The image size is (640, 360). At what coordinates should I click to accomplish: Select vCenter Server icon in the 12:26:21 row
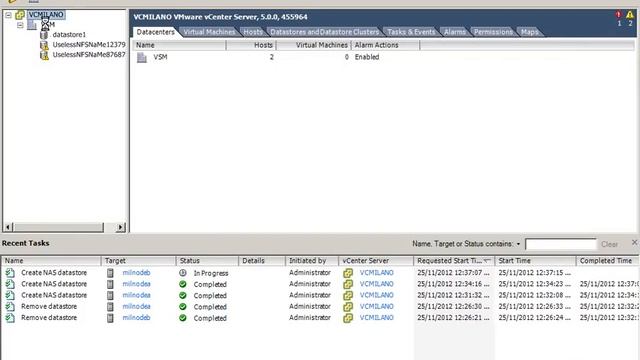pos(348,318)
